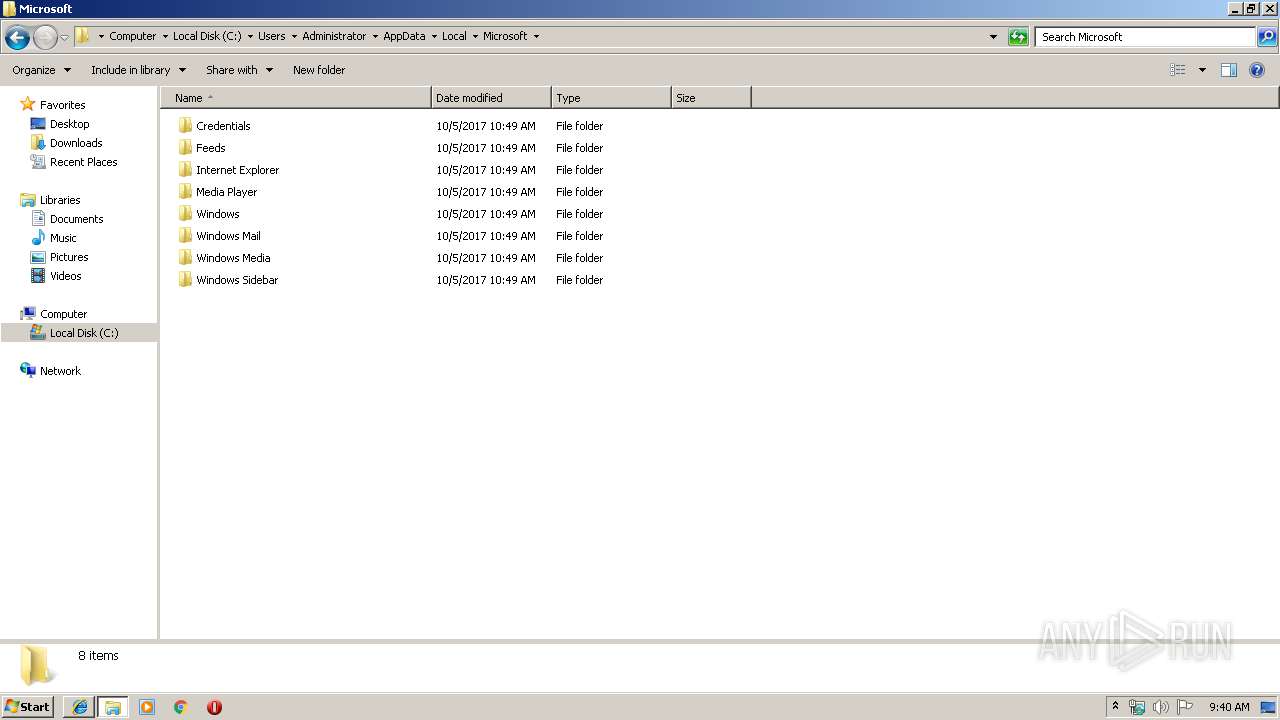Screen dimensions: 1280x720
Task: Toggle the preview pane button
Action: (x=1229, y=70)
